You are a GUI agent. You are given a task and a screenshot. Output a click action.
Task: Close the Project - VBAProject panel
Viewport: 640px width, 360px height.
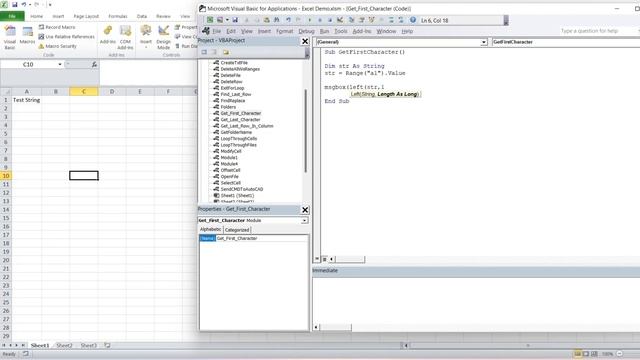point(305,41)
